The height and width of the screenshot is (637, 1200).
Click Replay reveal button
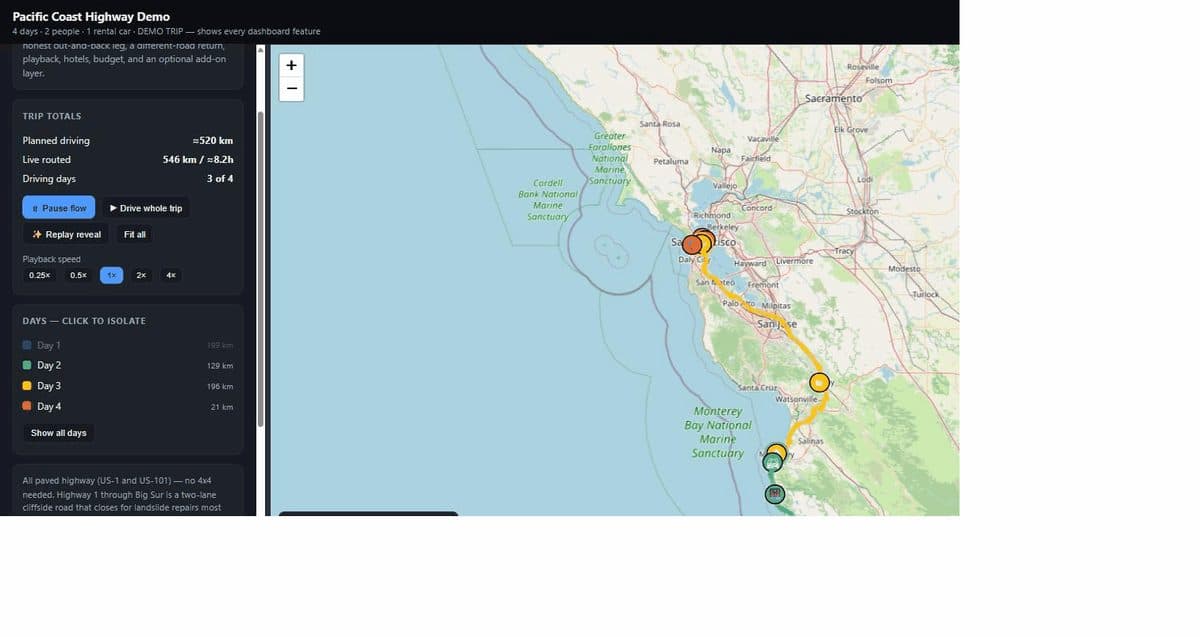click(66, 234)
